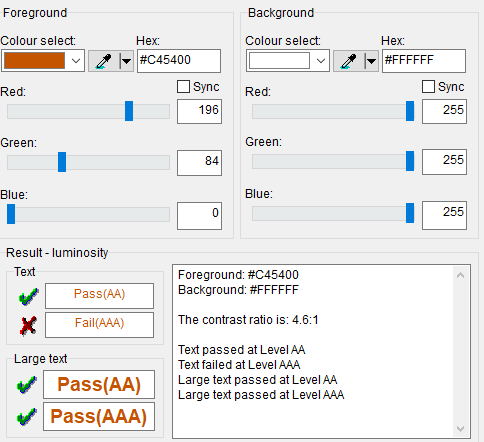Enable the foreground Sync checkbox

(183, 87)
